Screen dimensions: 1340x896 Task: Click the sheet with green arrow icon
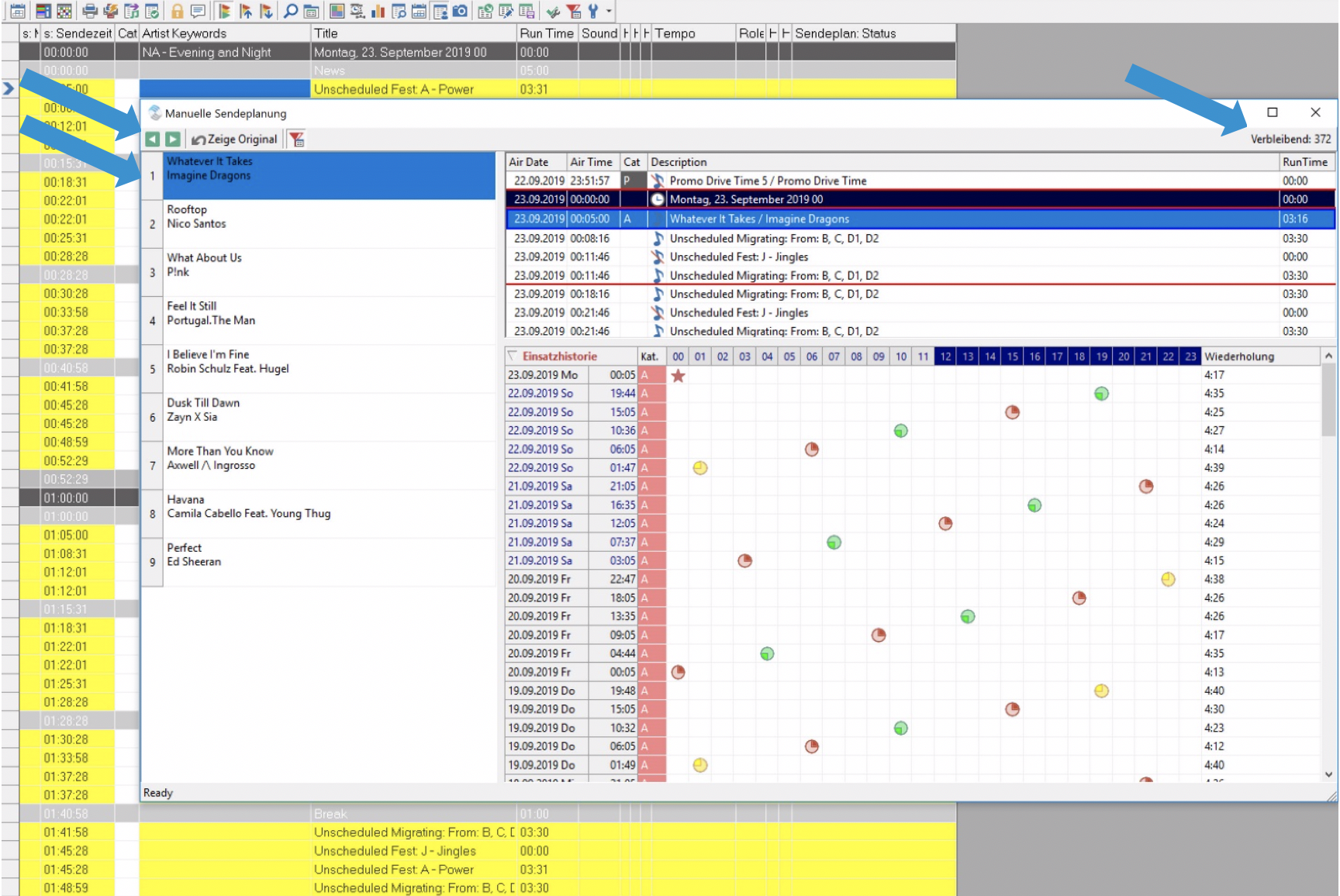coord(485,11)
